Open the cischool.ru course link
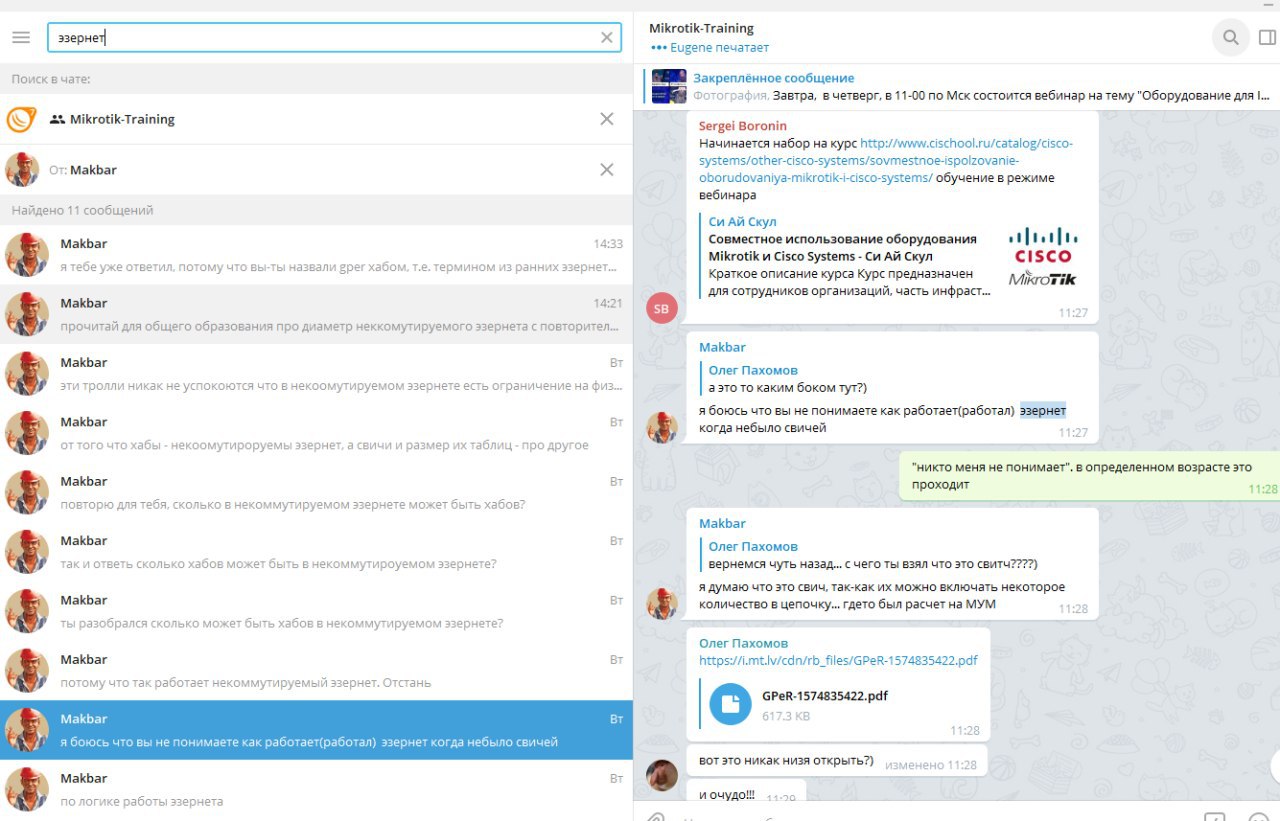The width and height of the screenshot is (1280, 821). (886, 160)
